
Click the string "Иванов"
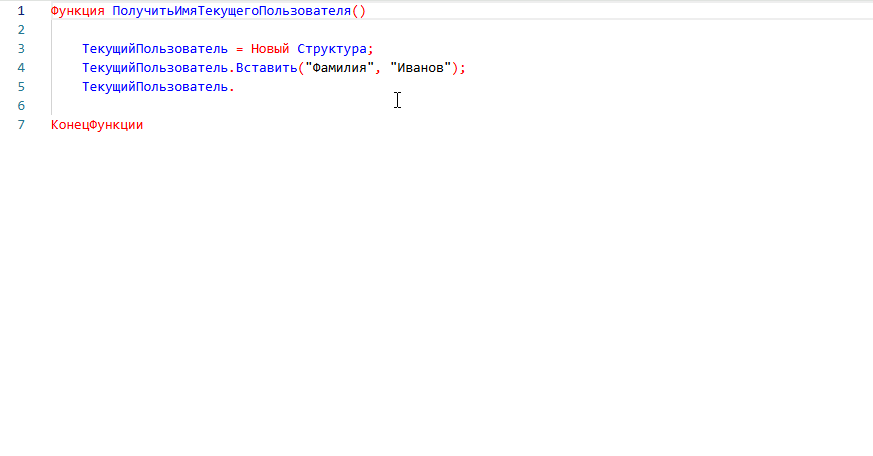pyautogui.click(x=420, y=68)
